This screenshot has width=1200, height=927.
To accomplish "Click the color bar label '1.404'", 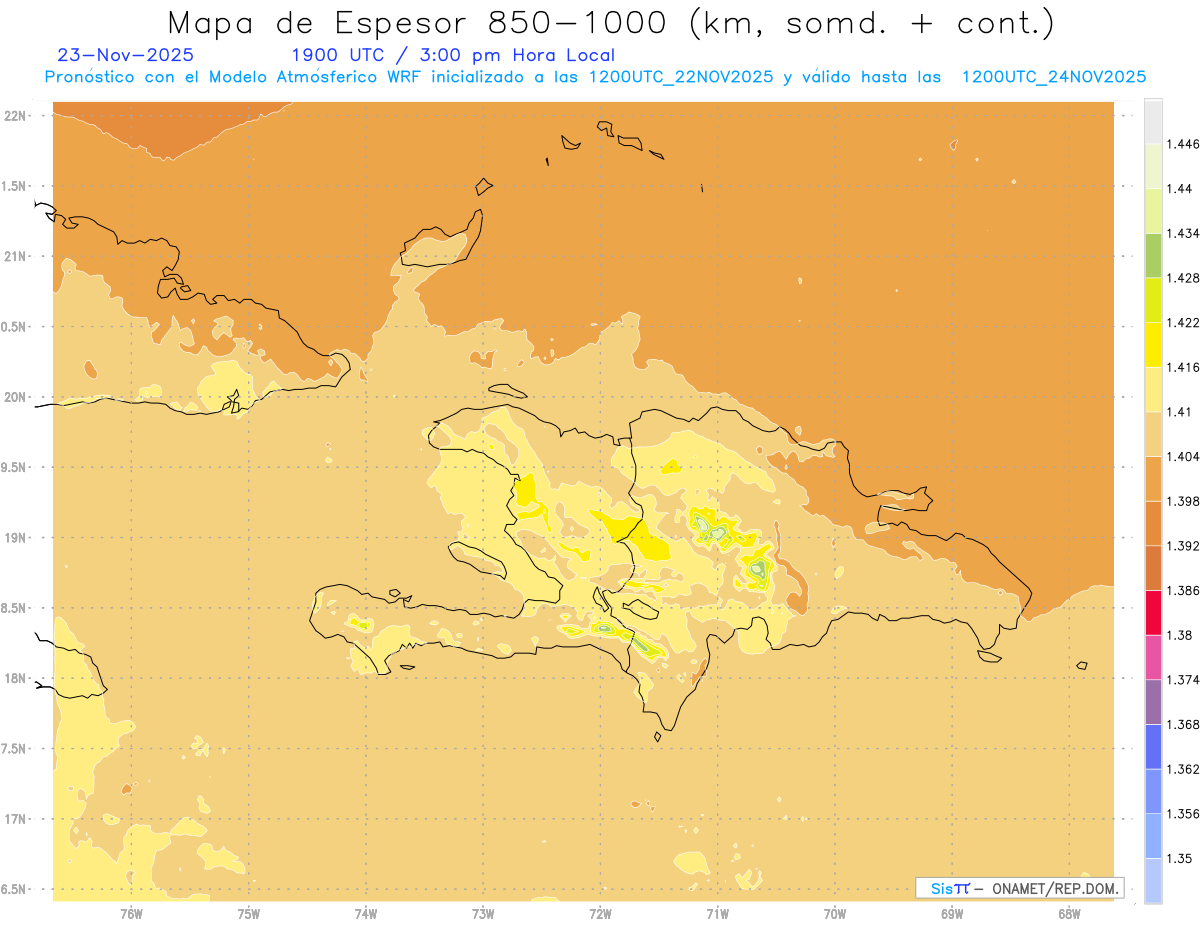I will point(1184,456).
